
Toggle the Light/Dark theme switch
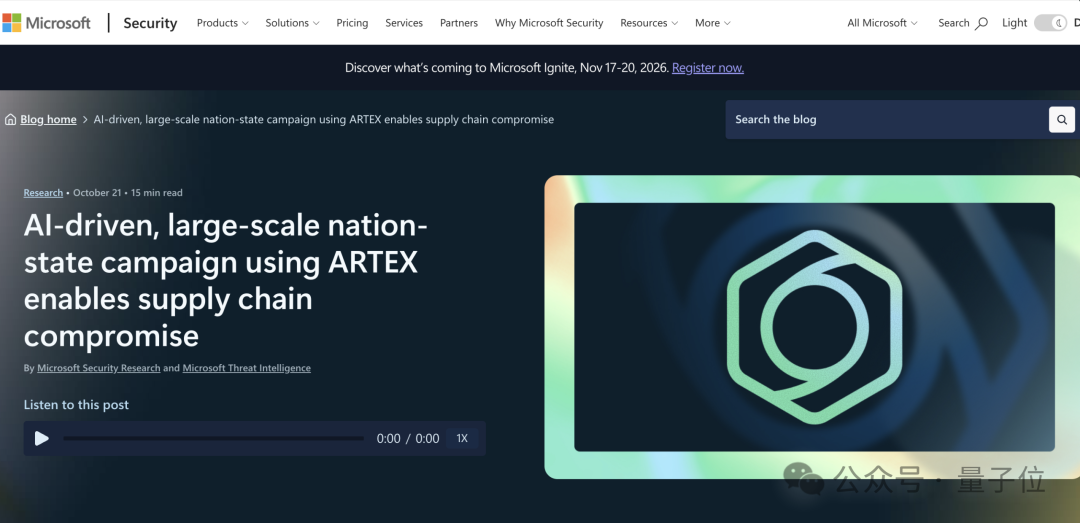pos(1051,23)
